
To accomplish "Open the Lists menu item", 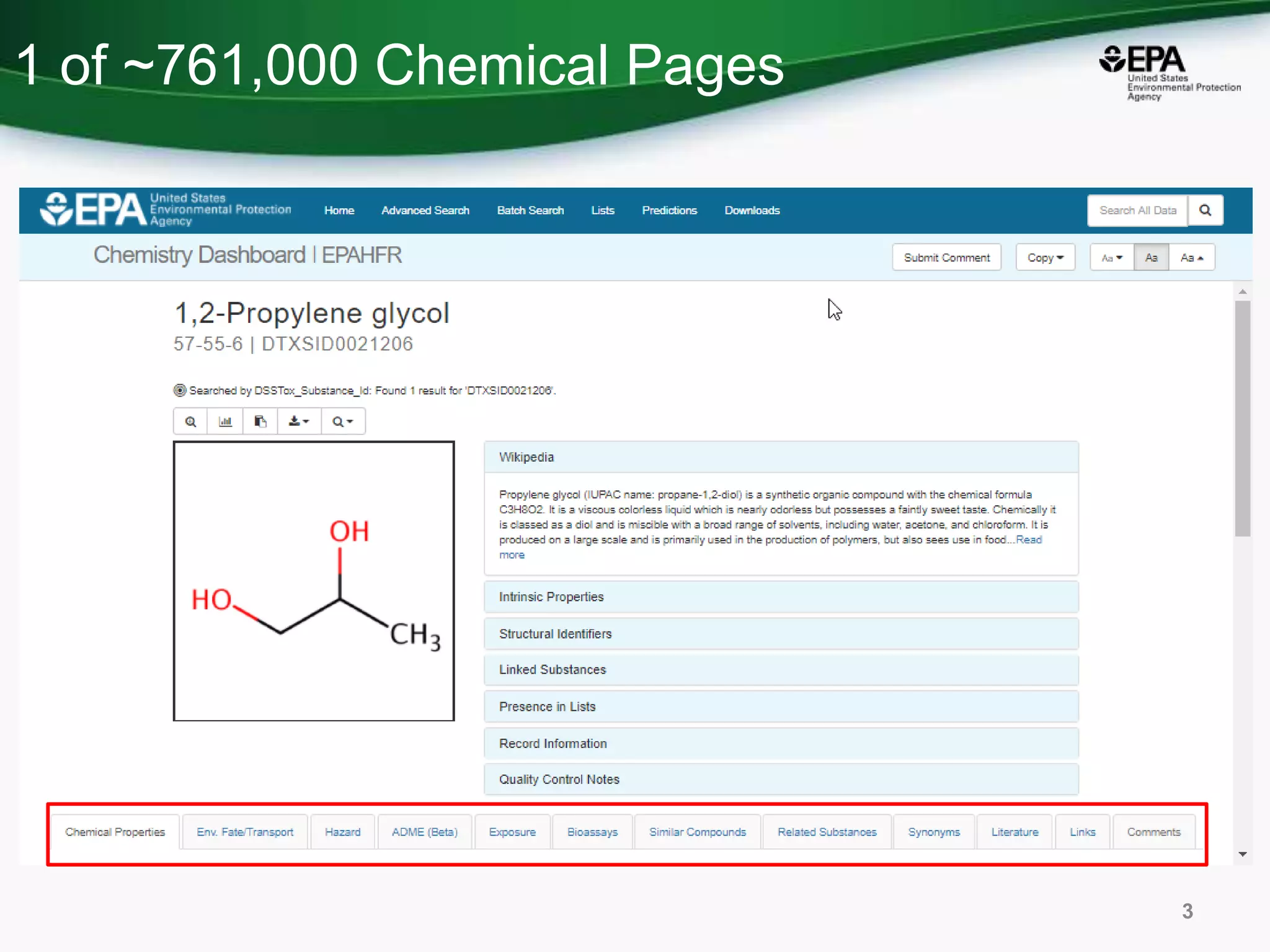I will pyautogui.click(x=603, y=210).
